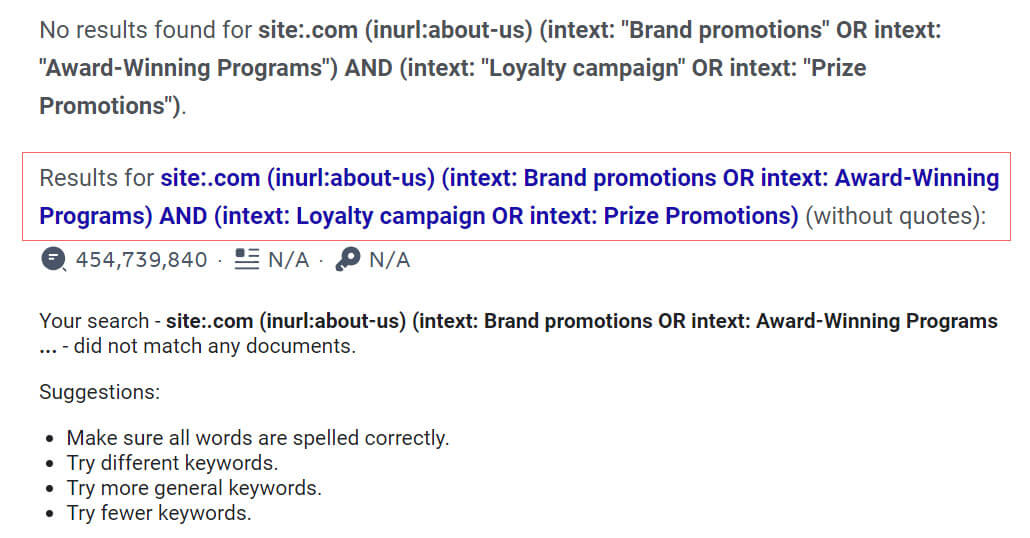Click the "Try different keywords" suggestion
The height and width of the screenshot is (538, 1030).
coord(172,463)
